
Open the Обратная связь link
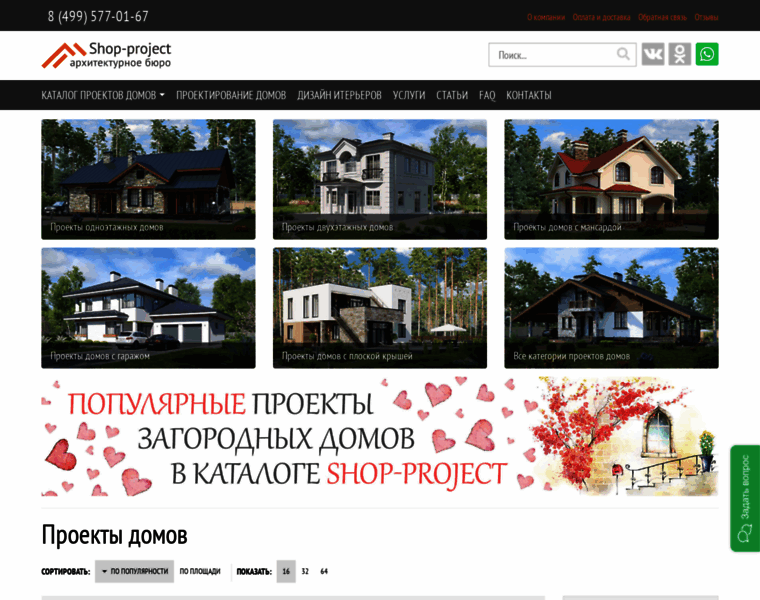(x=662, y=17)
